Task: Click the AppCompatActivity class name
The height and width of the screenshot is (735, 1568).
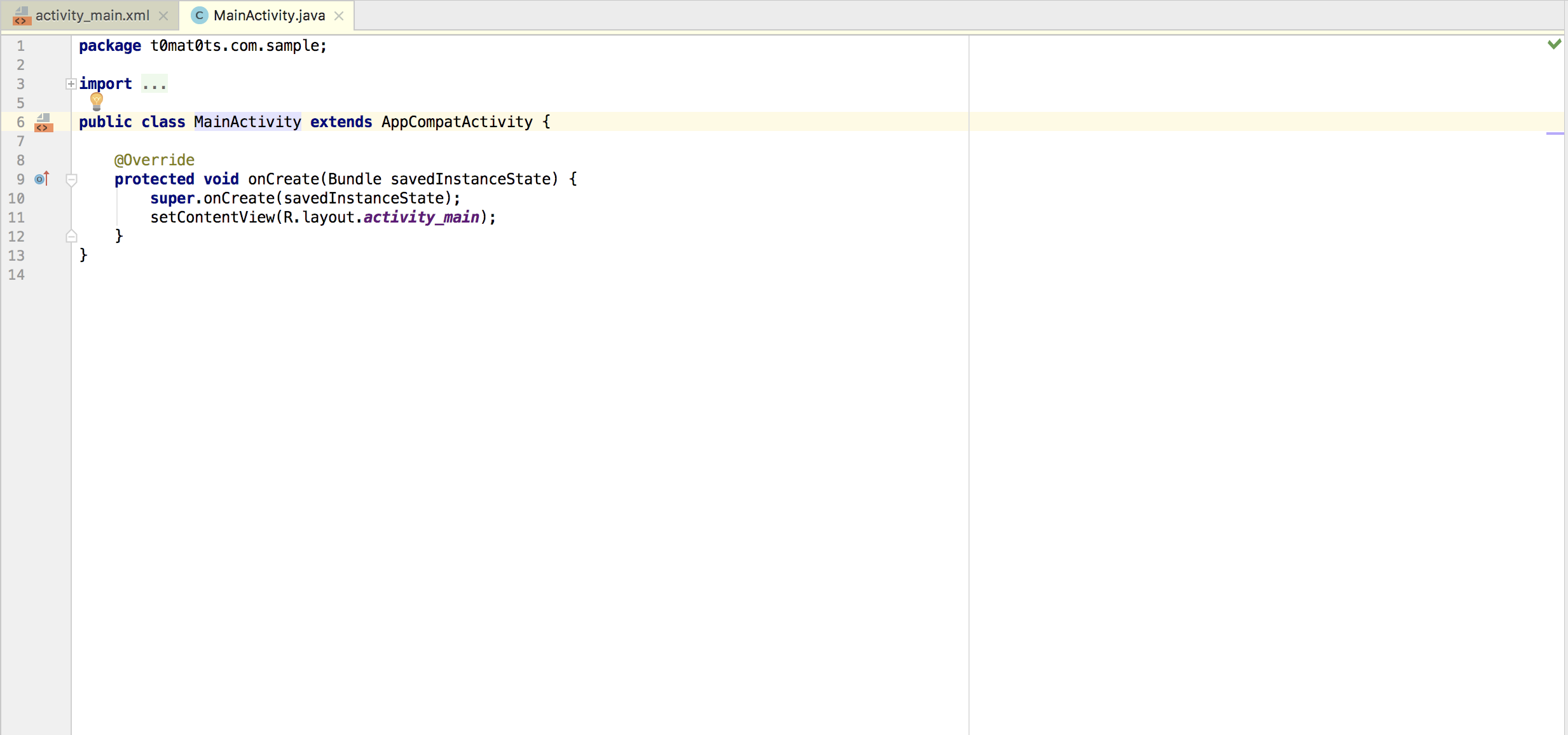Action: pyautogui.click(x=457, y=122)
